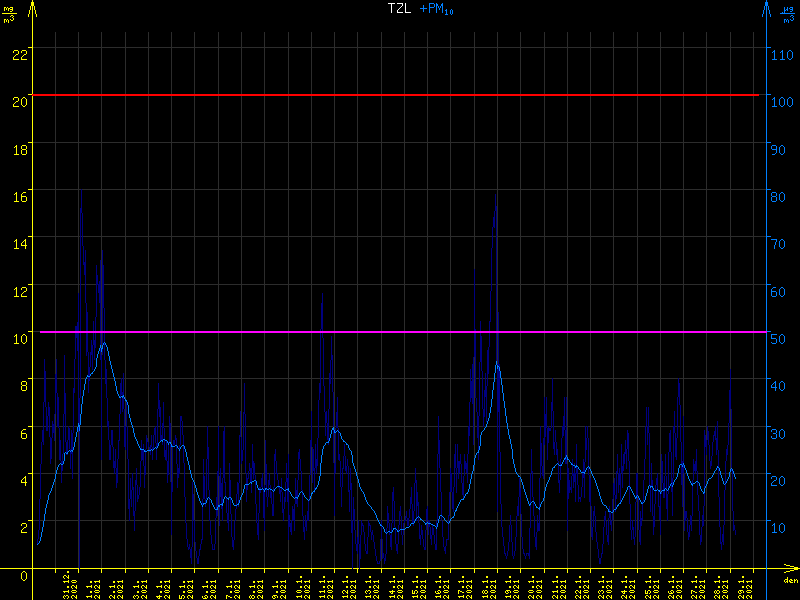Click the 0 value on left axis
Screen dimensions: 800x600
point(23,577)
